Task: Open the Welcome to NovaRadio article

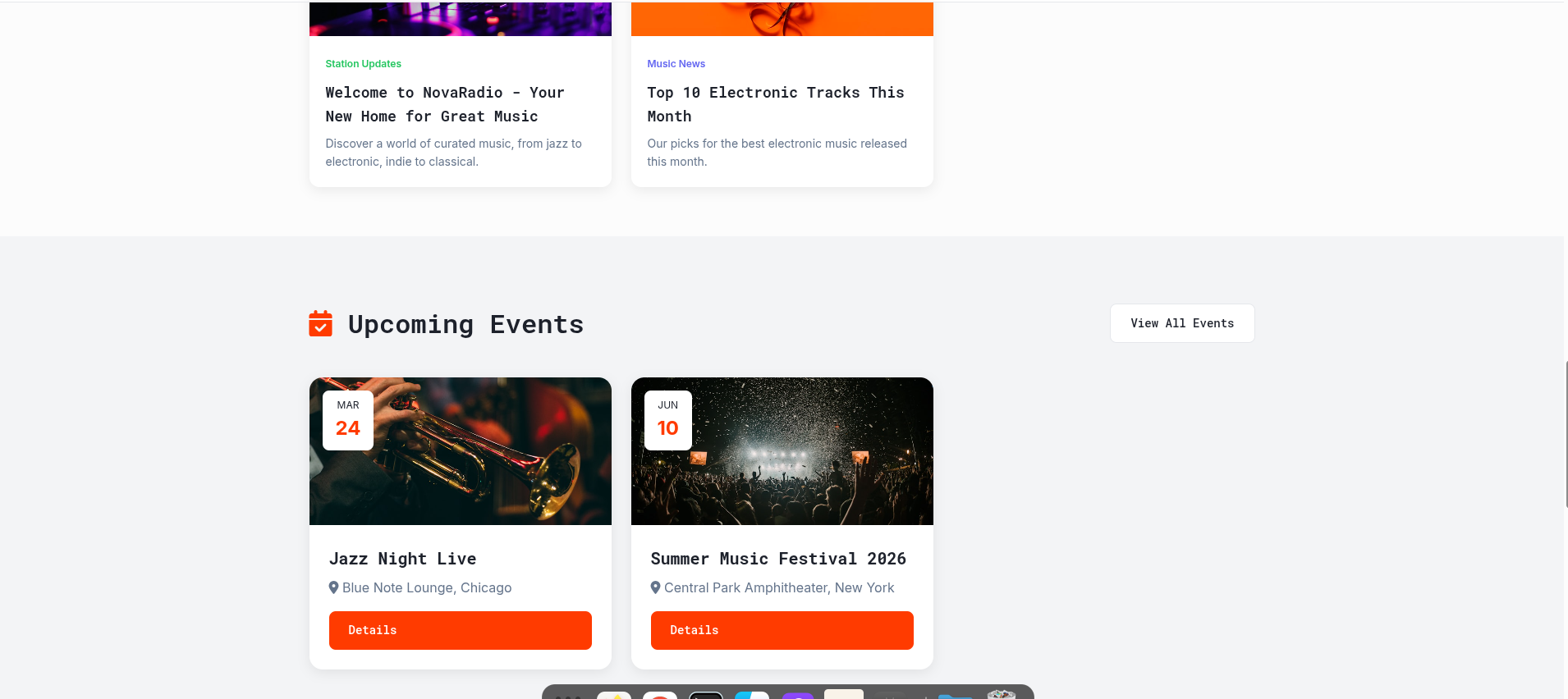Action: pyautogui.click(x=444, y=104)
